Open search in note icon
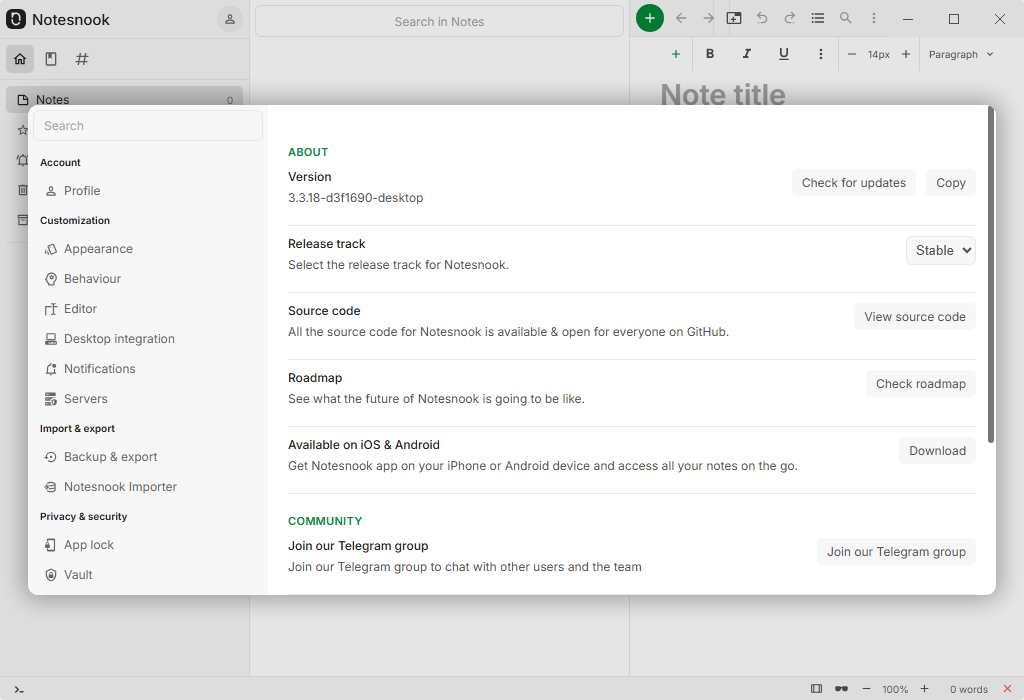The height and width of the screenshot is (700, 1024). click(x=845, y=18)
